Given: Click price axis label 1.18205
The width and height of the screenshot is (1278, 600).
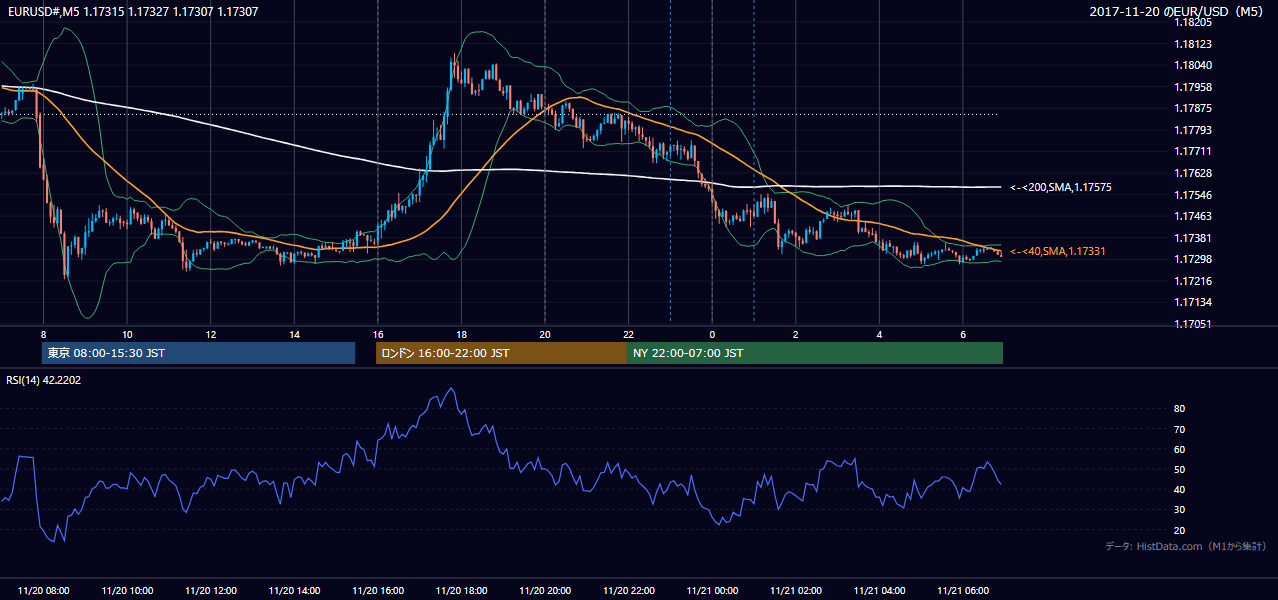Looking at the screenshot, I should pyautogui.click(x=1192, y=22).
